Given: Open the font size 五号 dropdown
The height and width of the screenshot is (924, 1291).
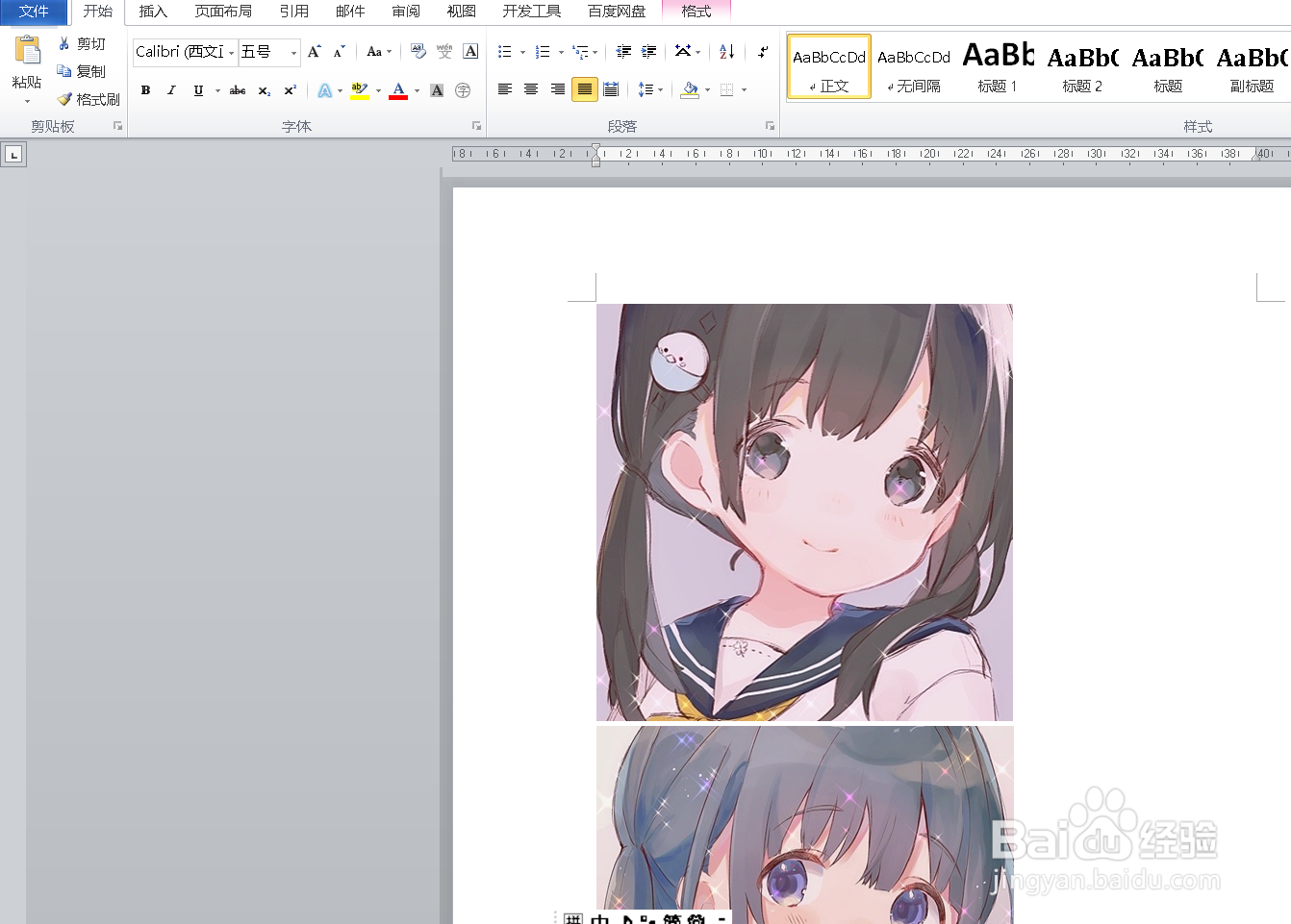Looking at the screenshot, I should (x=293, y=53).
